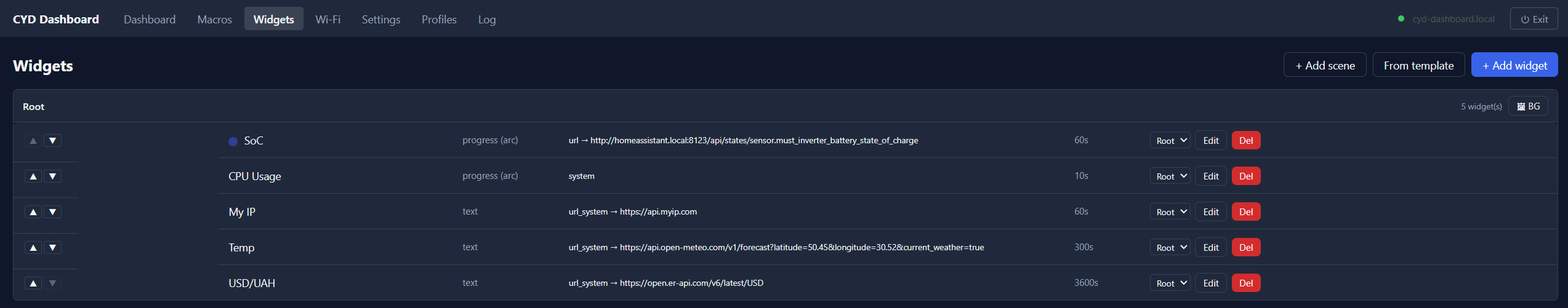This screenshot has width=1568, height=308.
Task: Click the My IP widget name
Action: (x=242, y=212)
